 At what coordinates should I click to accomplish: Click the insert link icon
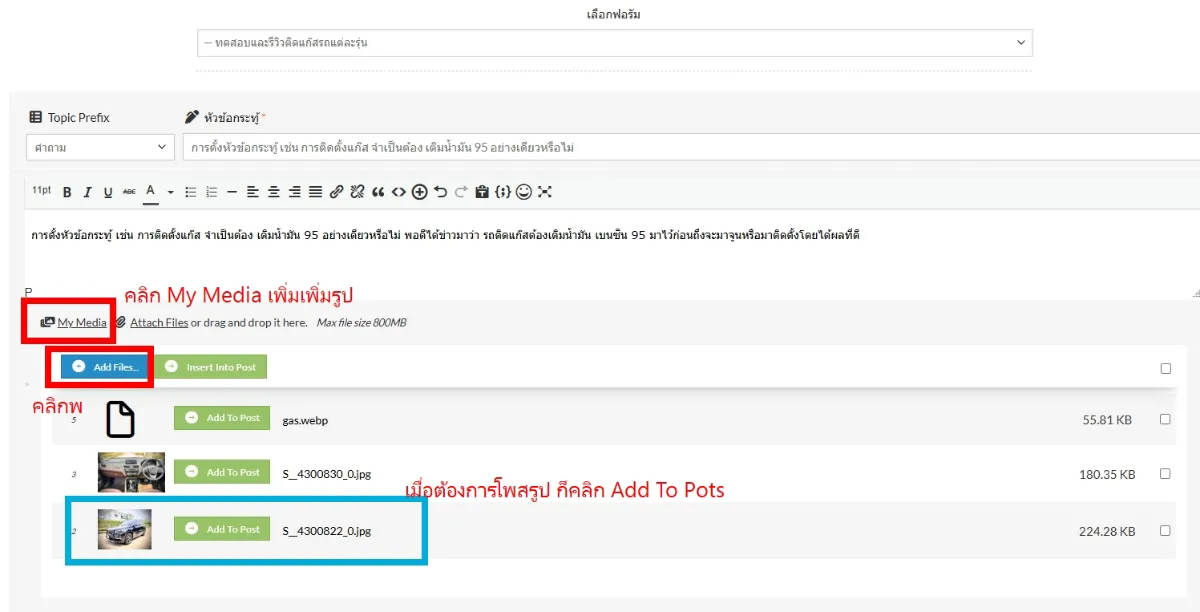(x=337, y=192)
